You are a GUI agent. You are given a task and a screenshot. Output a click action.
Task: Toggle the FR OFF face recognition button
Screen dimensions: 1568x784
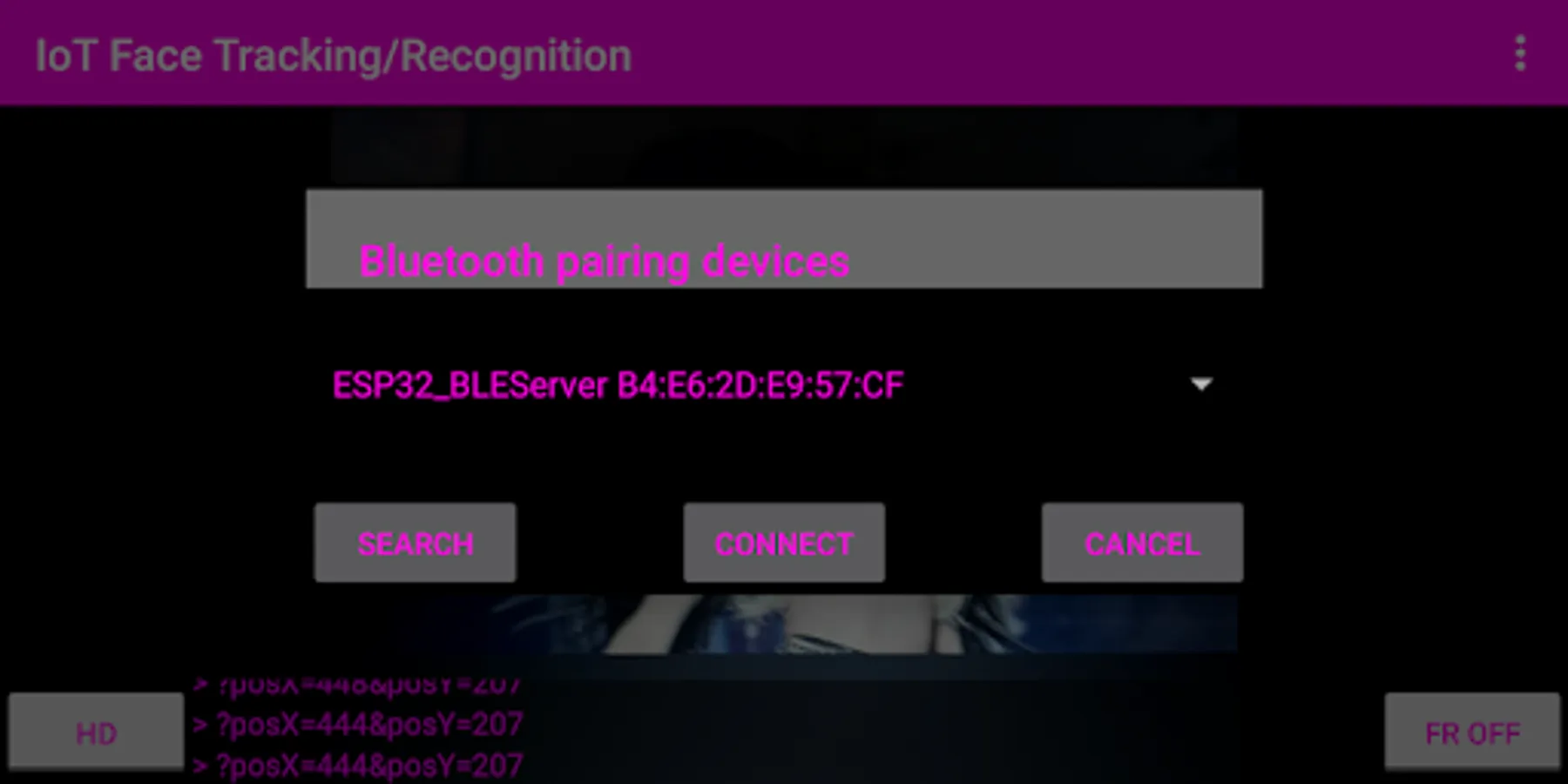coord(1472,733)
